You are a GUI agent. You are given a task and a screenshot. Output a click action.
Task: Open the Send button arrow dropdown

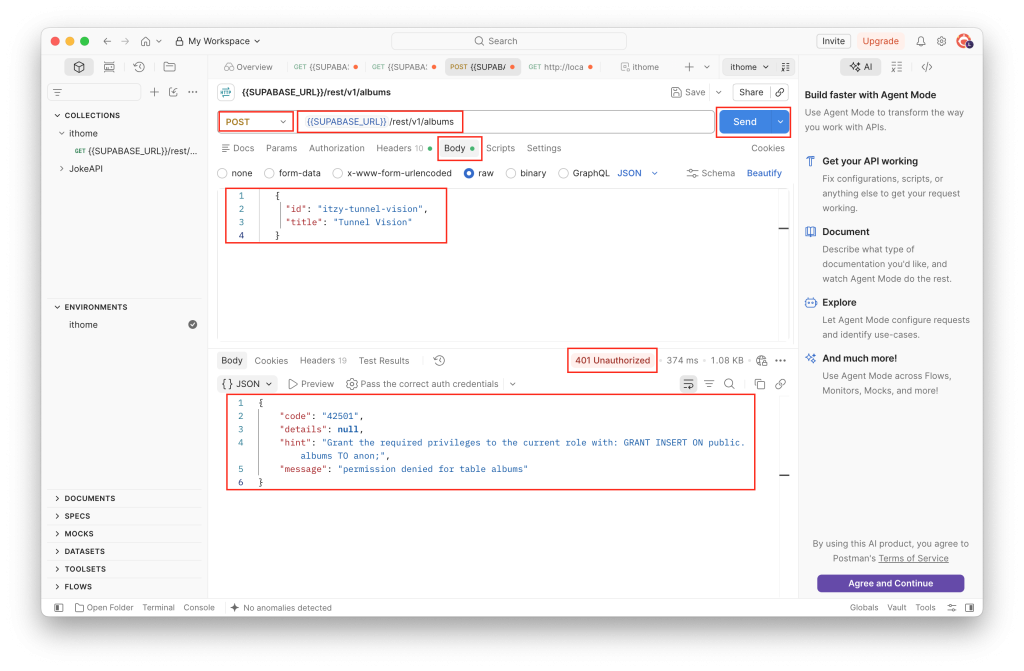pos(780,122)
